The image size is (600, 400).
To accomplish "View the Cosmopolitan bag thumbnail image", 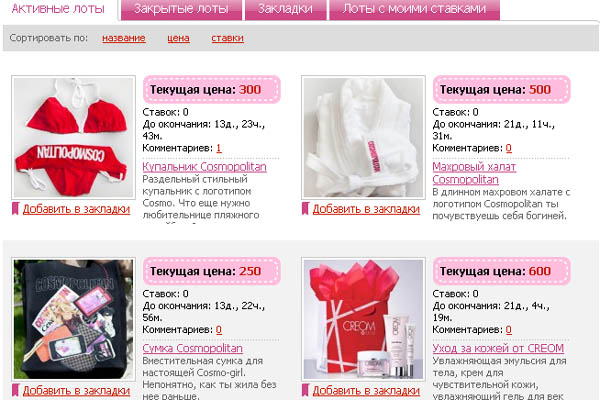I will 72,319.
